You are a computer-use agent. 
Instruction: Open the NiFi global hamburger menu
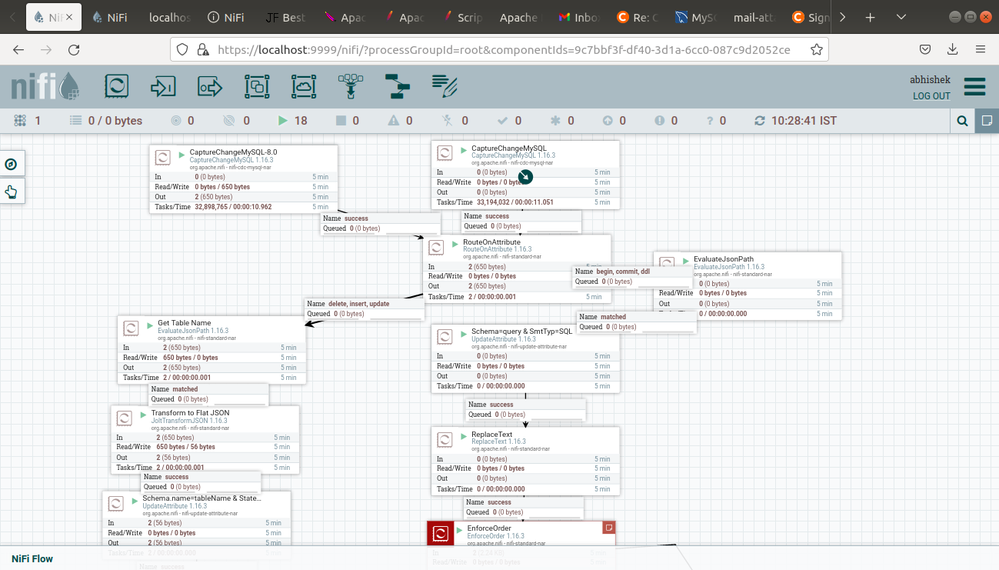coord(975,87)
